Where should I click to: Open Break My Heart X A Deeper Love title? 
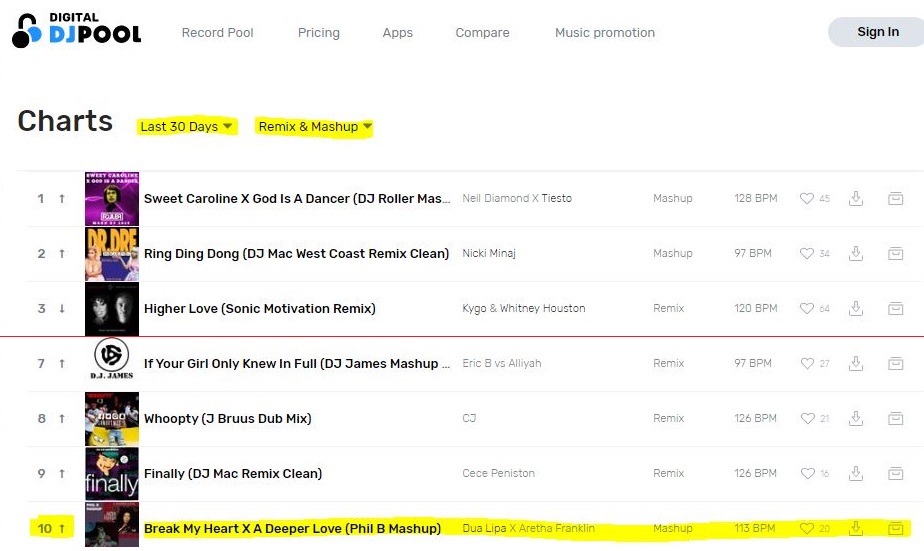pos(292,529)
